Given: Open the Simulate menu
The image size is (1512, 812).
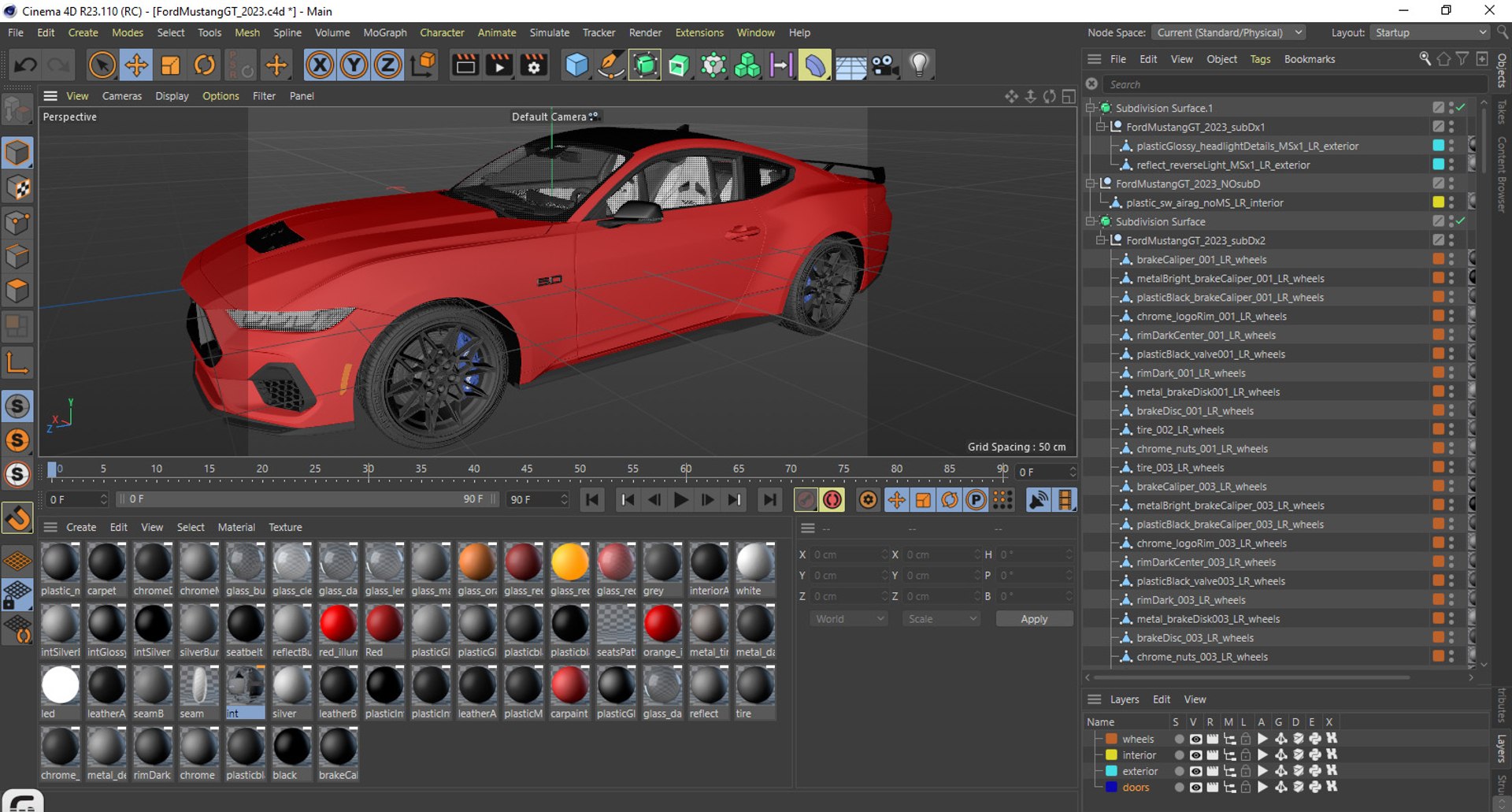Looking at the screenshot, I should click(x=549, y=32).
